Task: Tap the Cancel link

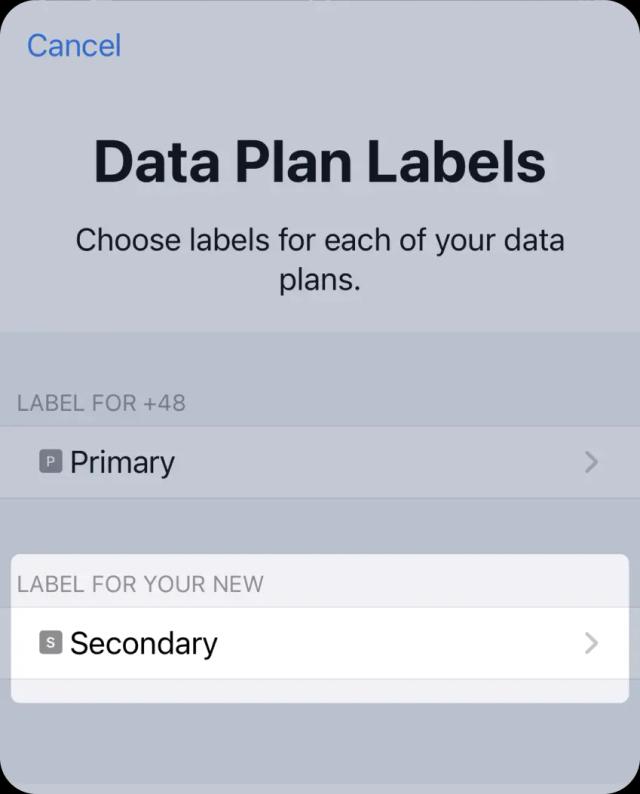Action: pos(74,46)
